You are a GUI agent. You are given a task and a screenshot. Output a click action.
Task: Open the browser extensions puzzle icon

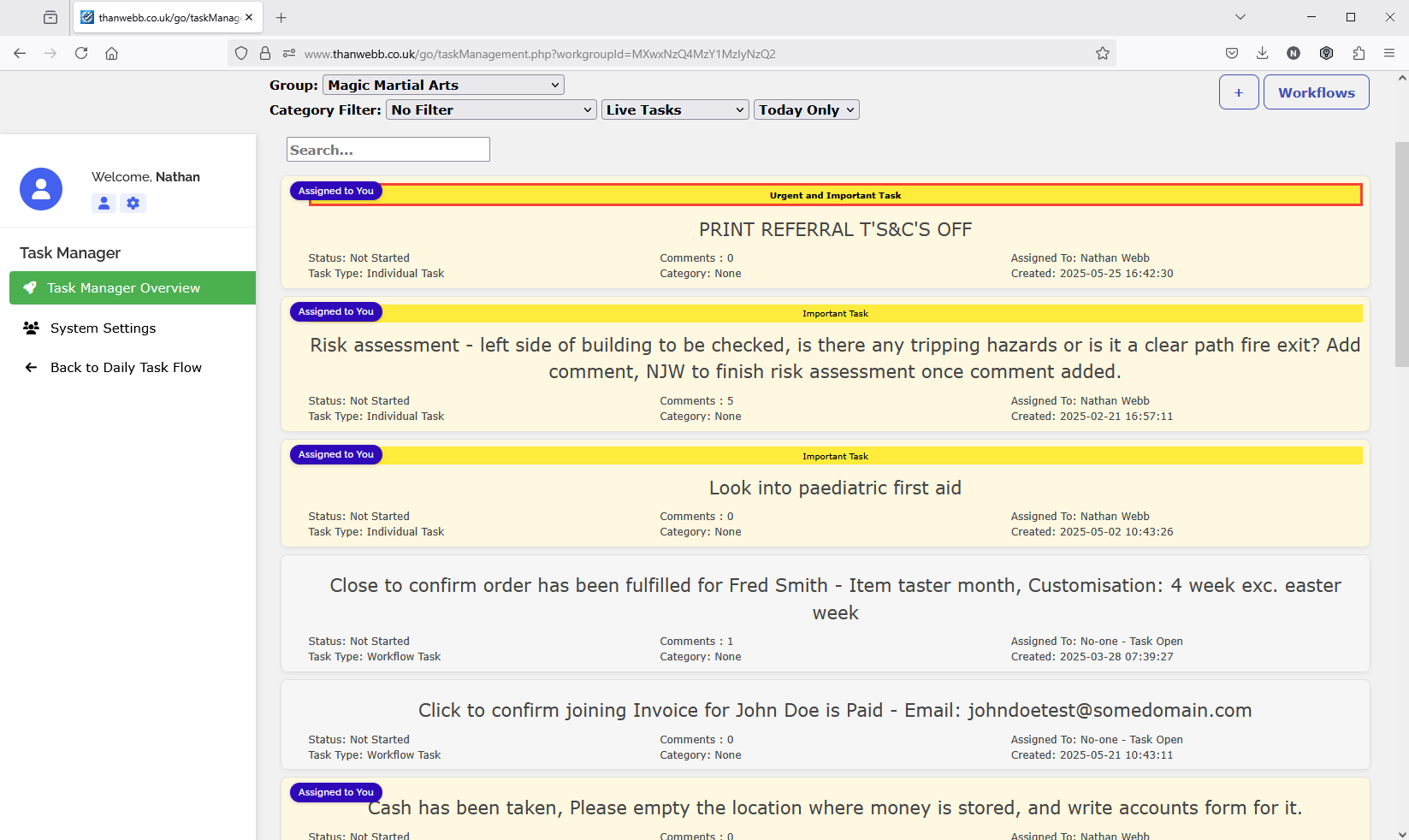click(1359, 53)
